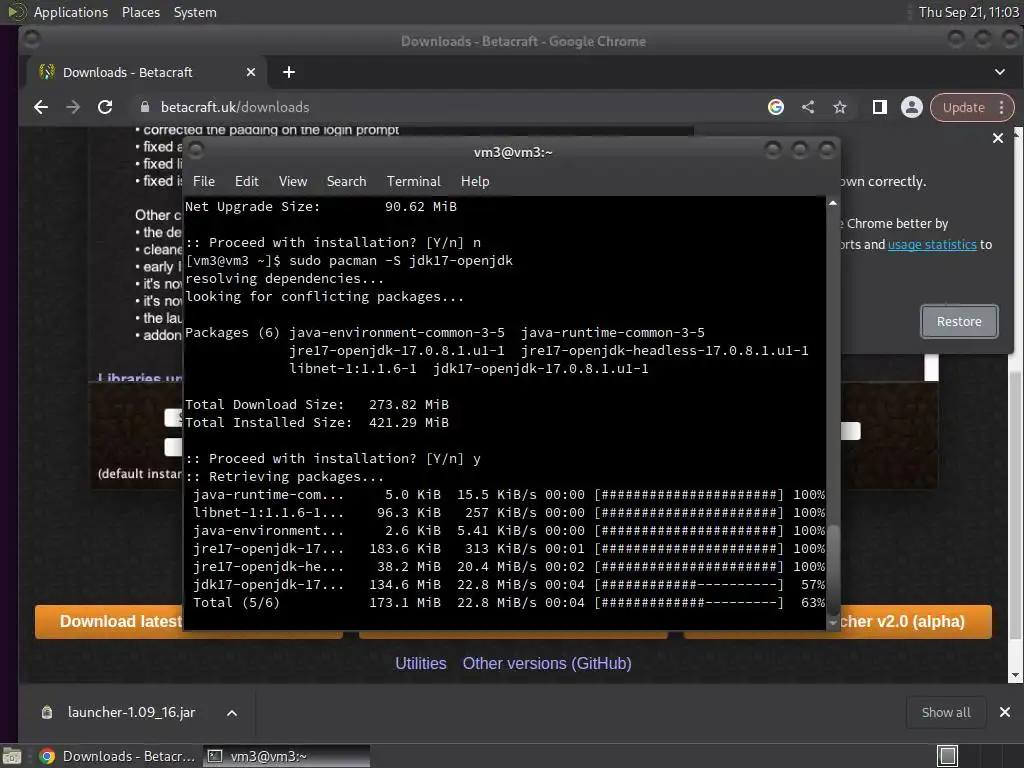
Task: Open terminal Help menu
Action: 475,182
